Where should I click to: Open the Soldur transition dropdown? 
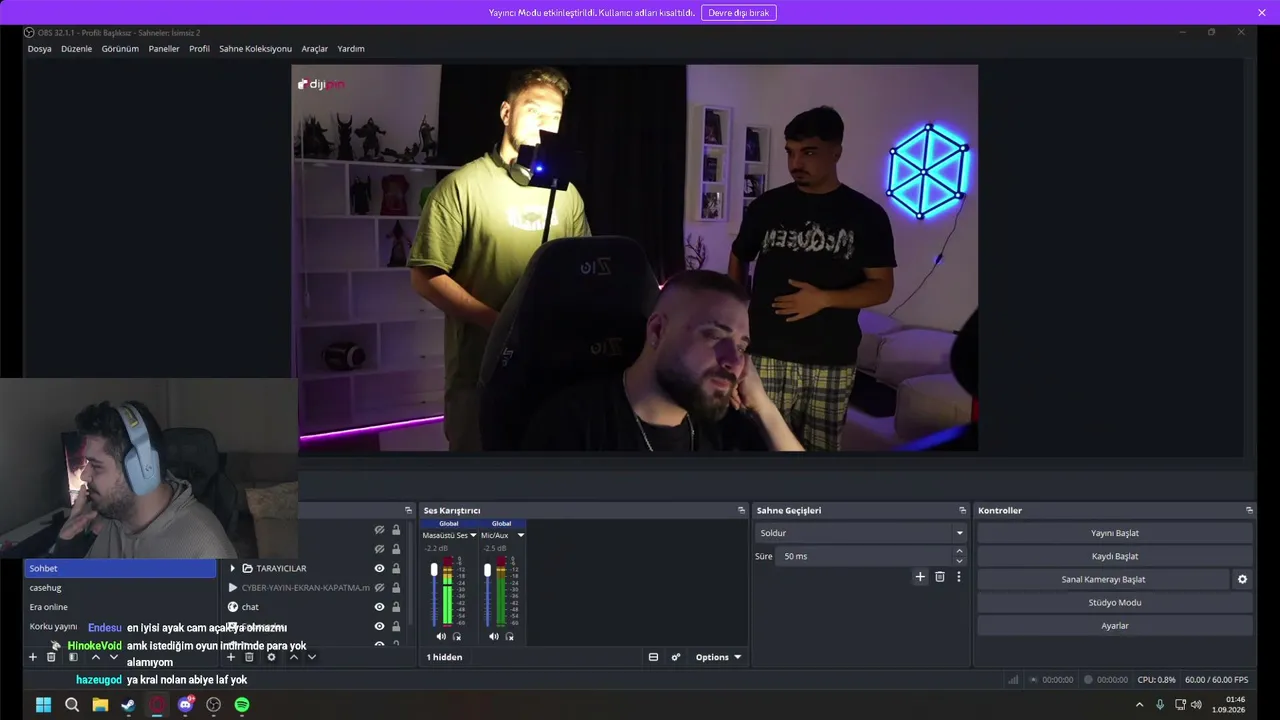[861, 533]
